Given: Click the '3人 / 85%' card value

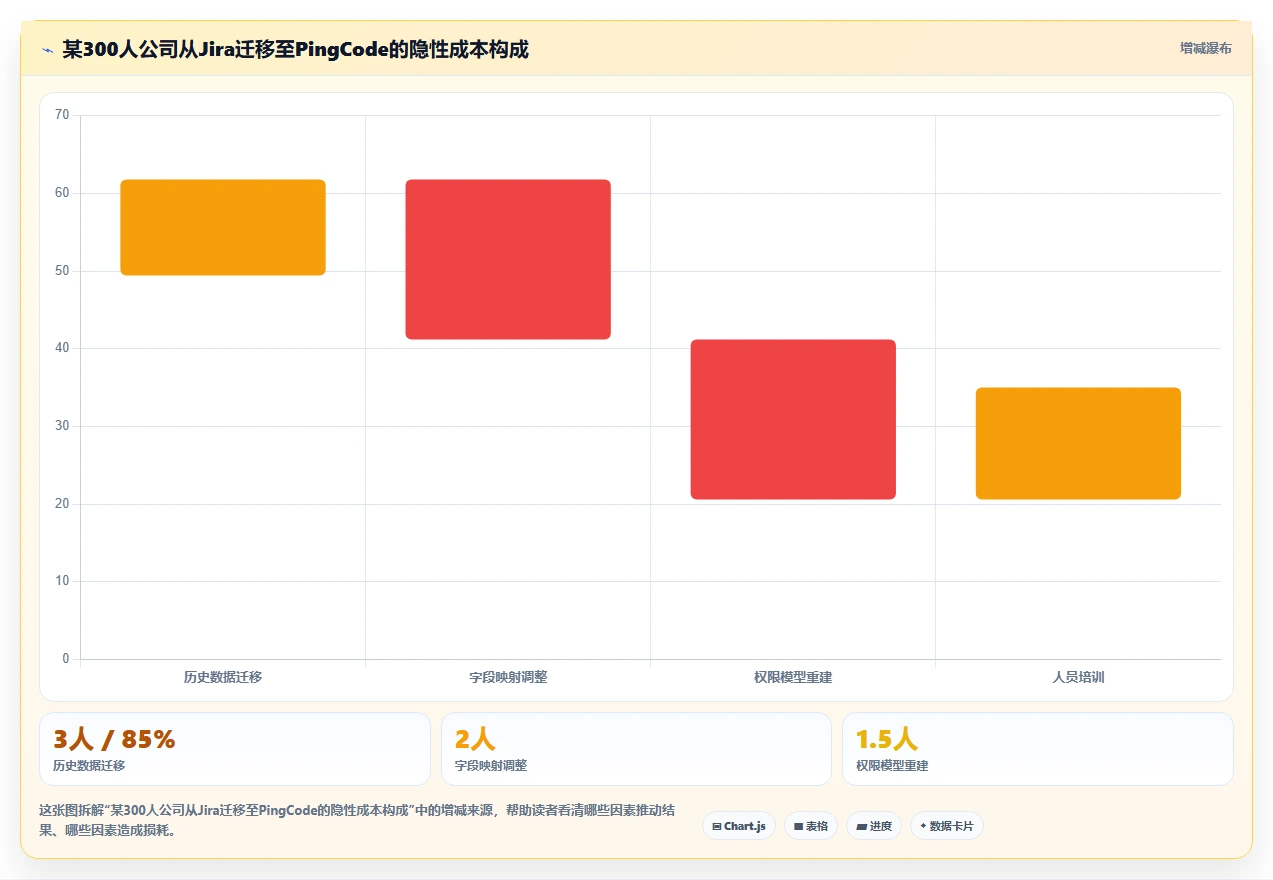Looking at the screenshot, I should 114,739.
